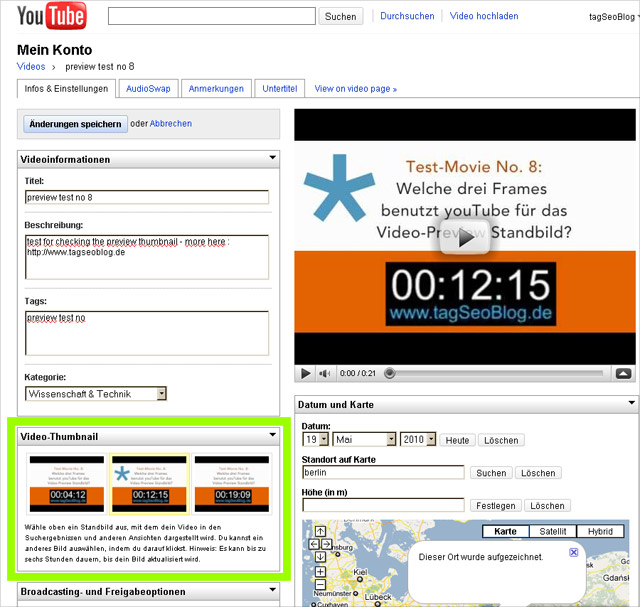Viewport: 640px width, 607px height.
Task: Click the Abbrechen link
Action: [171, 123]
